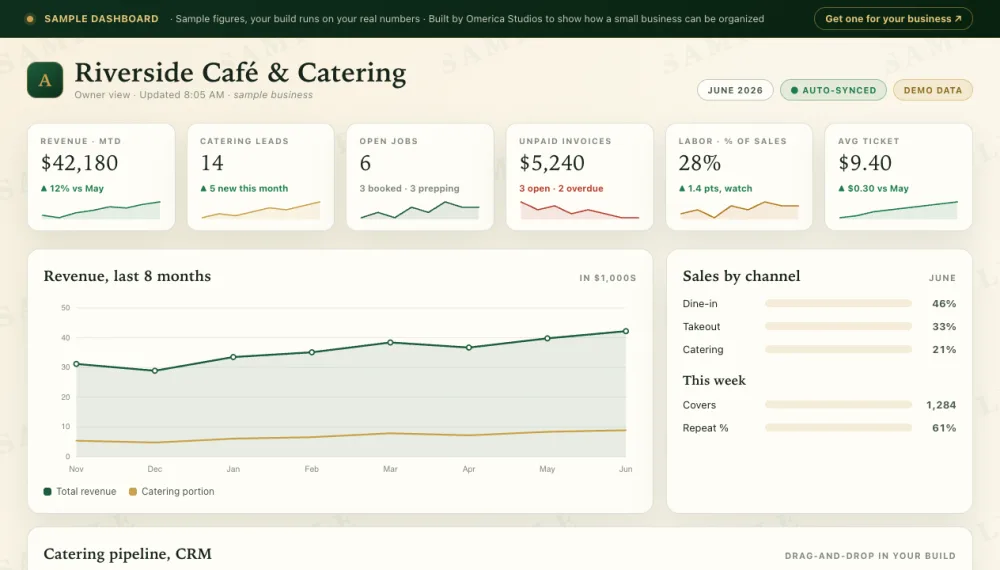Click the 'Revenue, last 8 months' heading
1000x570 pixels.
[127, 276]
